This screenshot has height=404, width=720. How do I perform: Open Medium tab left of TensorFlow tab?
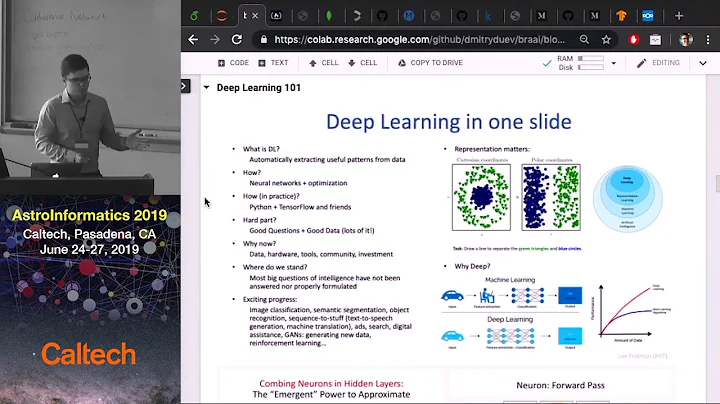pos(595,16)
